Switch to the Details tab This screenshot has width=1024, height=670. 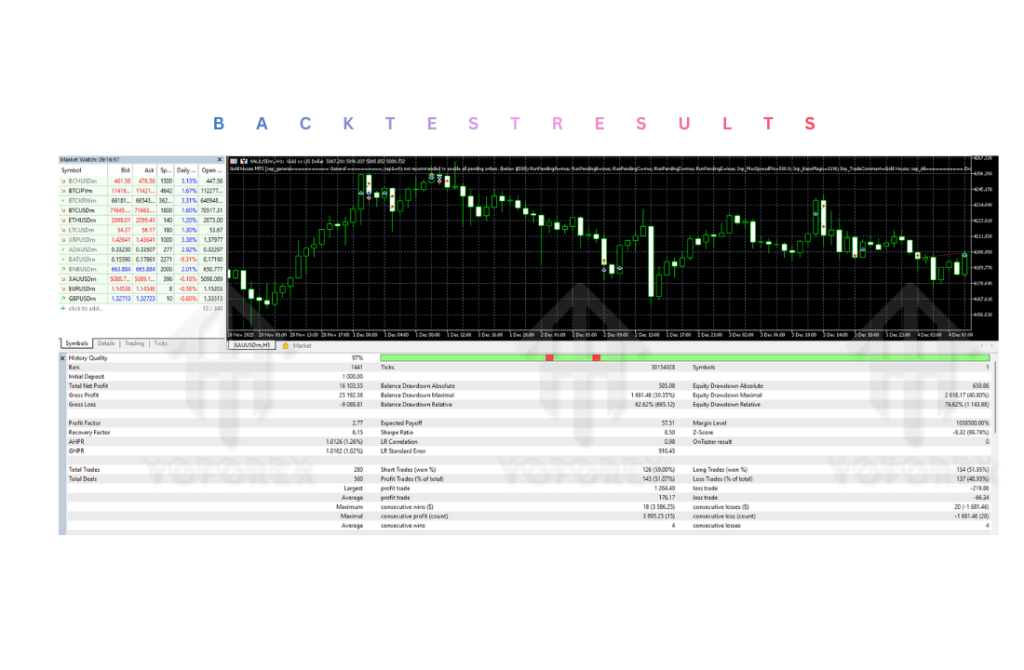point(106,344)
